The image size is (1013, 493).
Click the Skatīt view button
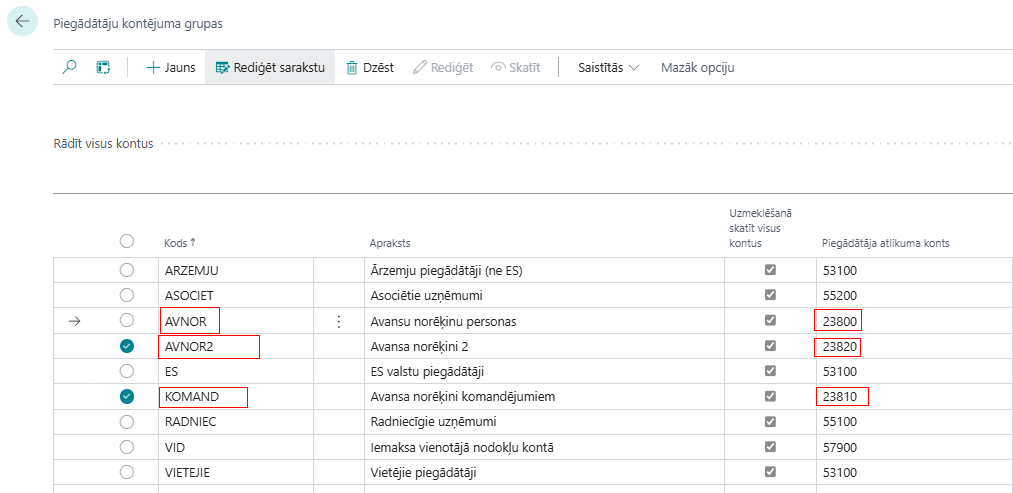click(x=516, y=67)
